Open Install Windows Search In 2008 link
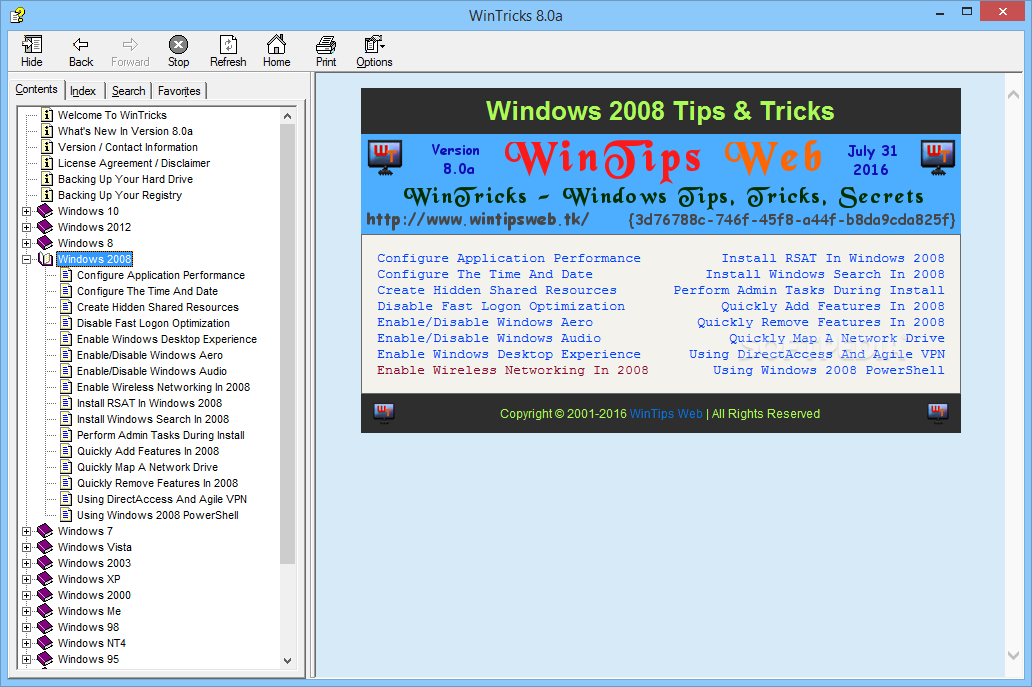The image size is (1032, 687). pyautogui.click(x=825, y=274)
